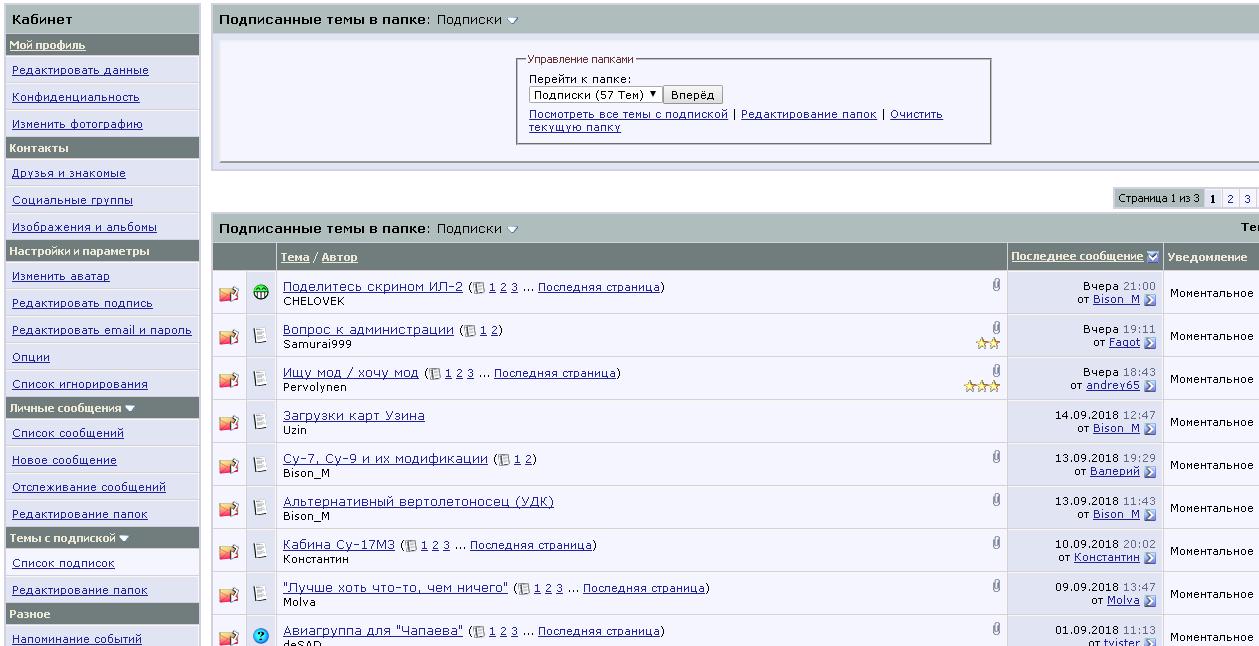Click paperclip icon in Ищу мод / хочу мод row
The height and width of the screenshot is (646, 1259).
click(996, 371)
